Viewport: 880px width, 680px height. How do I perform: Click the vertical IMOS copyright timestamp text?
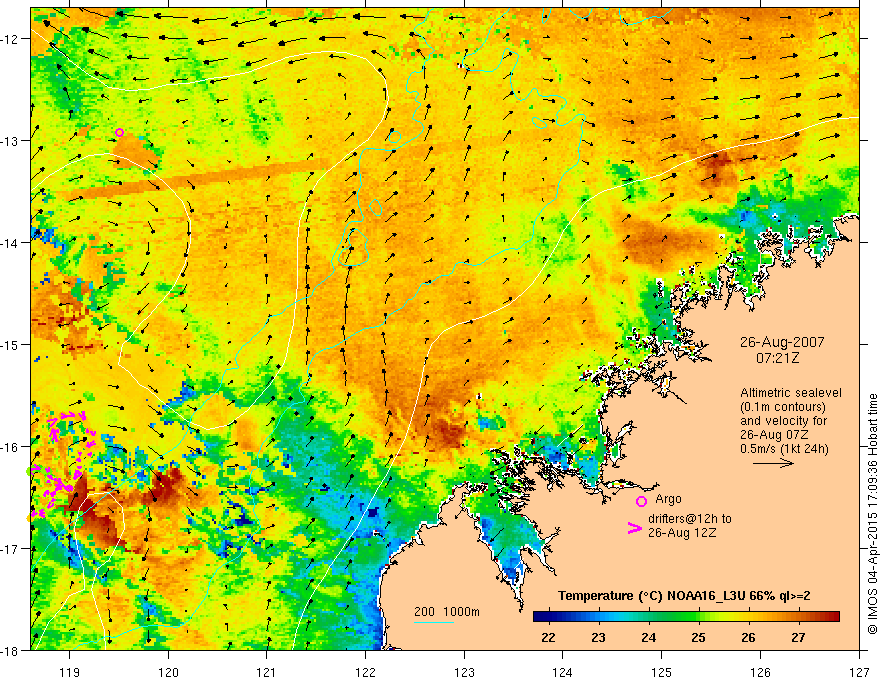(x=872, y=514)
